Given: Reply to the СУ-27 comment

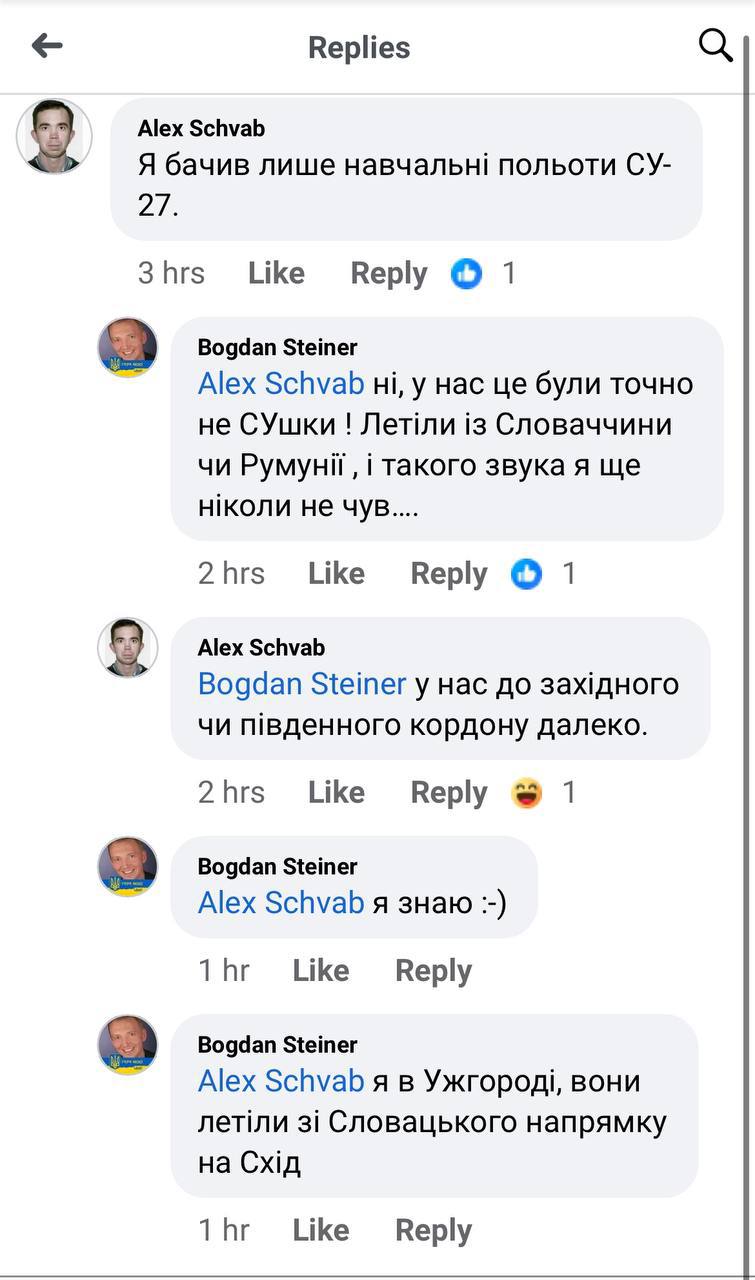Looking at the screenshot, I should coord(388,273).
